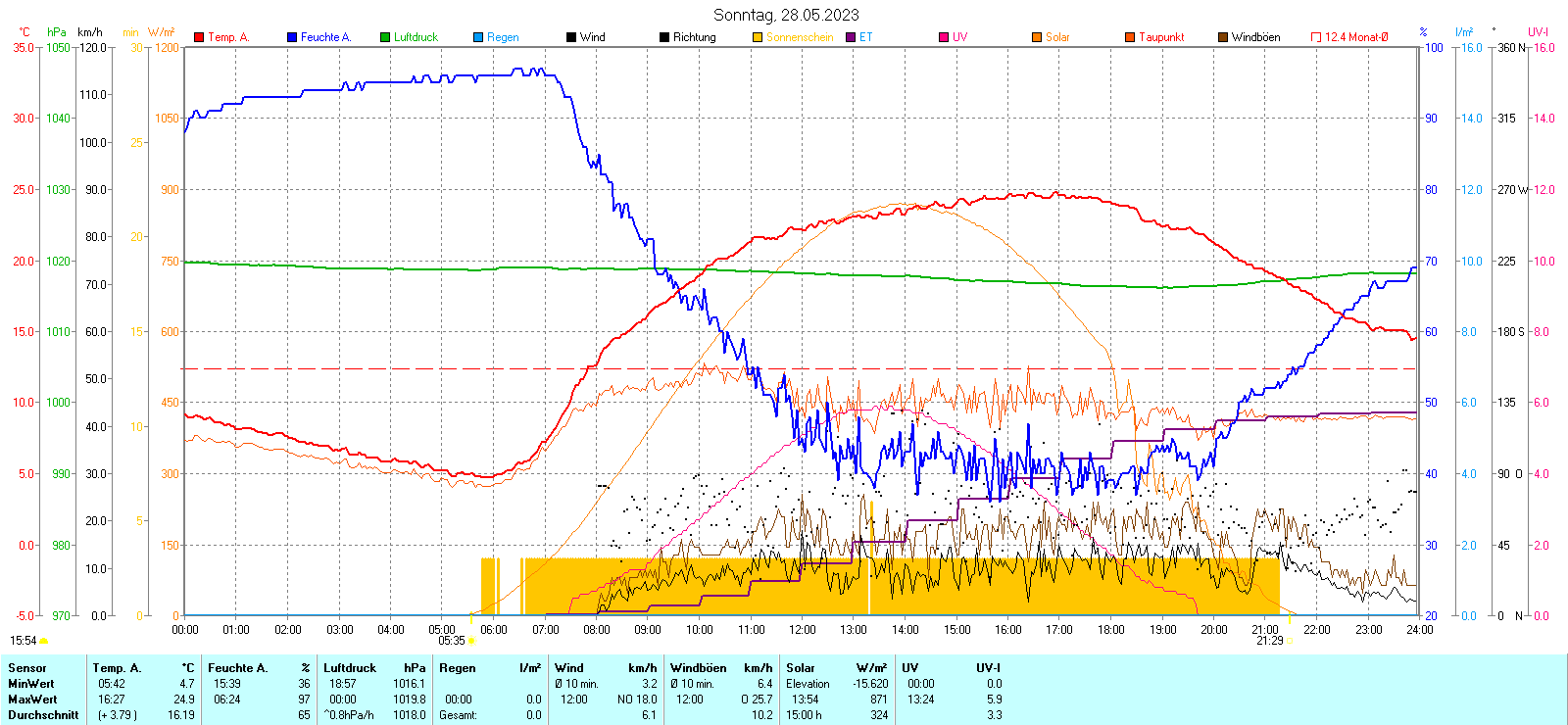Image resolution: width=1568 pixels, height=725 pixels.
Task: Click the green Luftdruck legend square
Action: pyautogui.click(x=385, y=37)
